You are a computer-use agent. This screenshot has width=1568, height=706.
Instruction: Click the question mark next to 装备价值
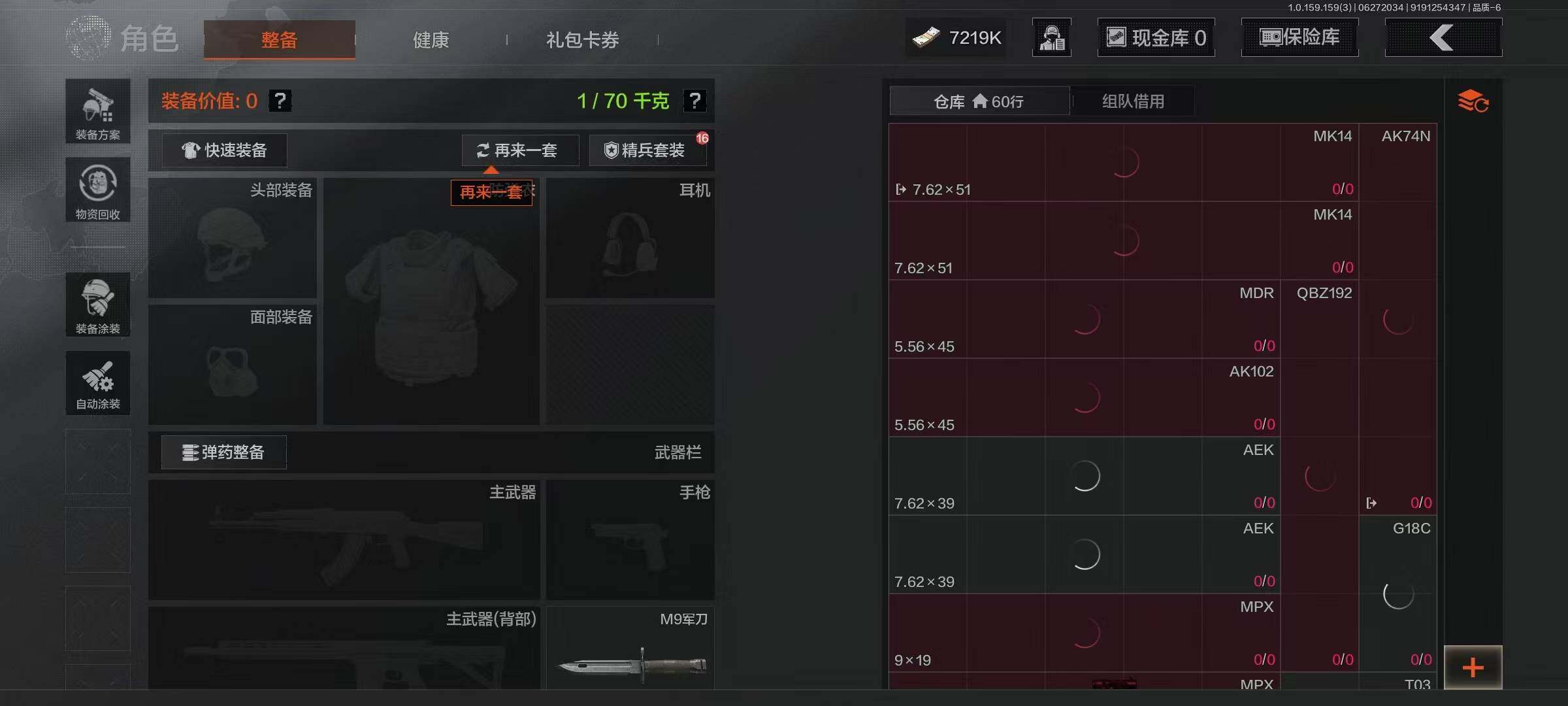[280, 101]
